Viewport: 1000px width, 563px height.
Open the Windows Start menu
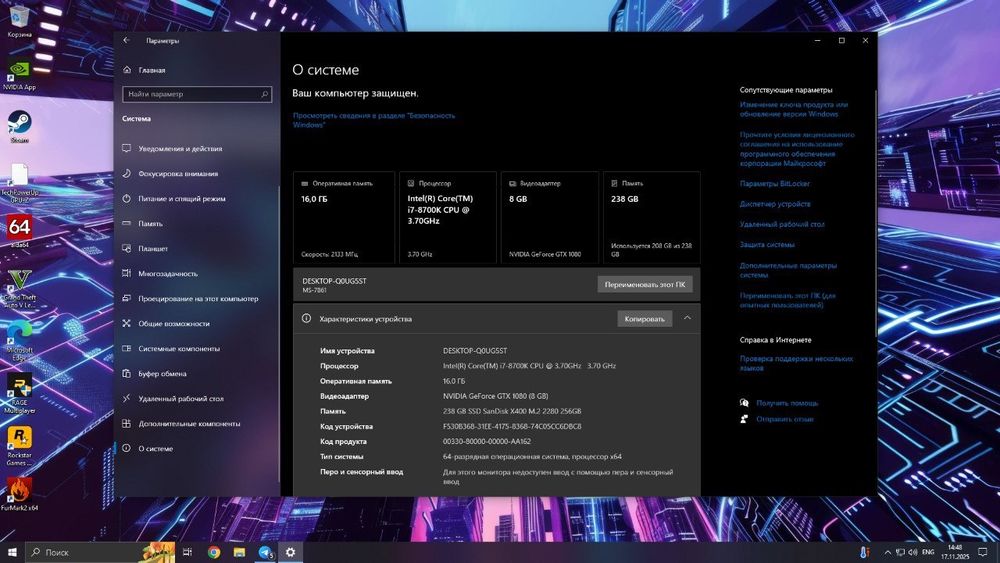tap(12, 552)
